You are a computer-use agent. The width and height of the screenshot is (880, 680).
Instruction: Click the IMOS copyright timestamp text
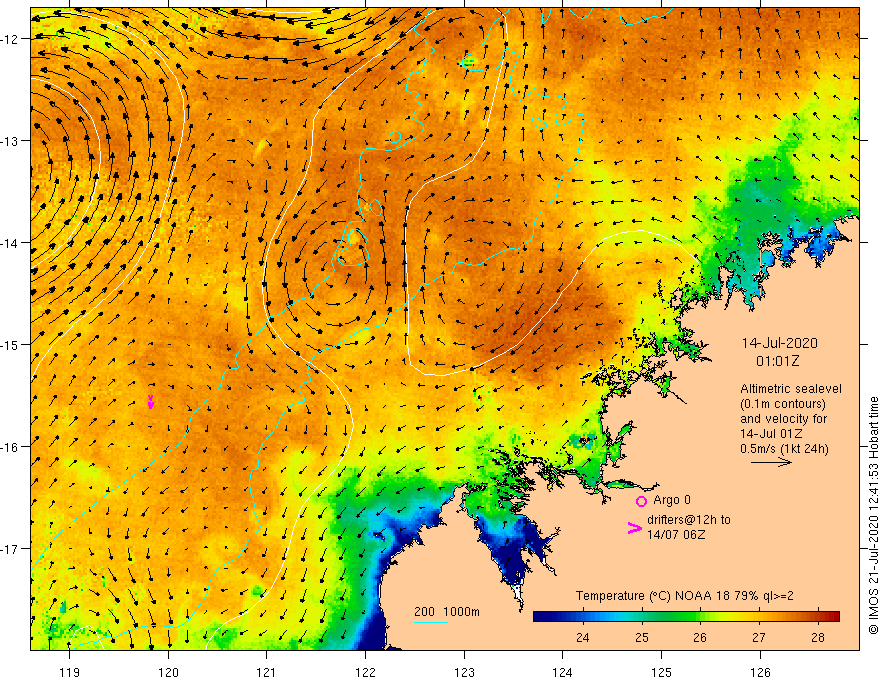coord(873,516)
